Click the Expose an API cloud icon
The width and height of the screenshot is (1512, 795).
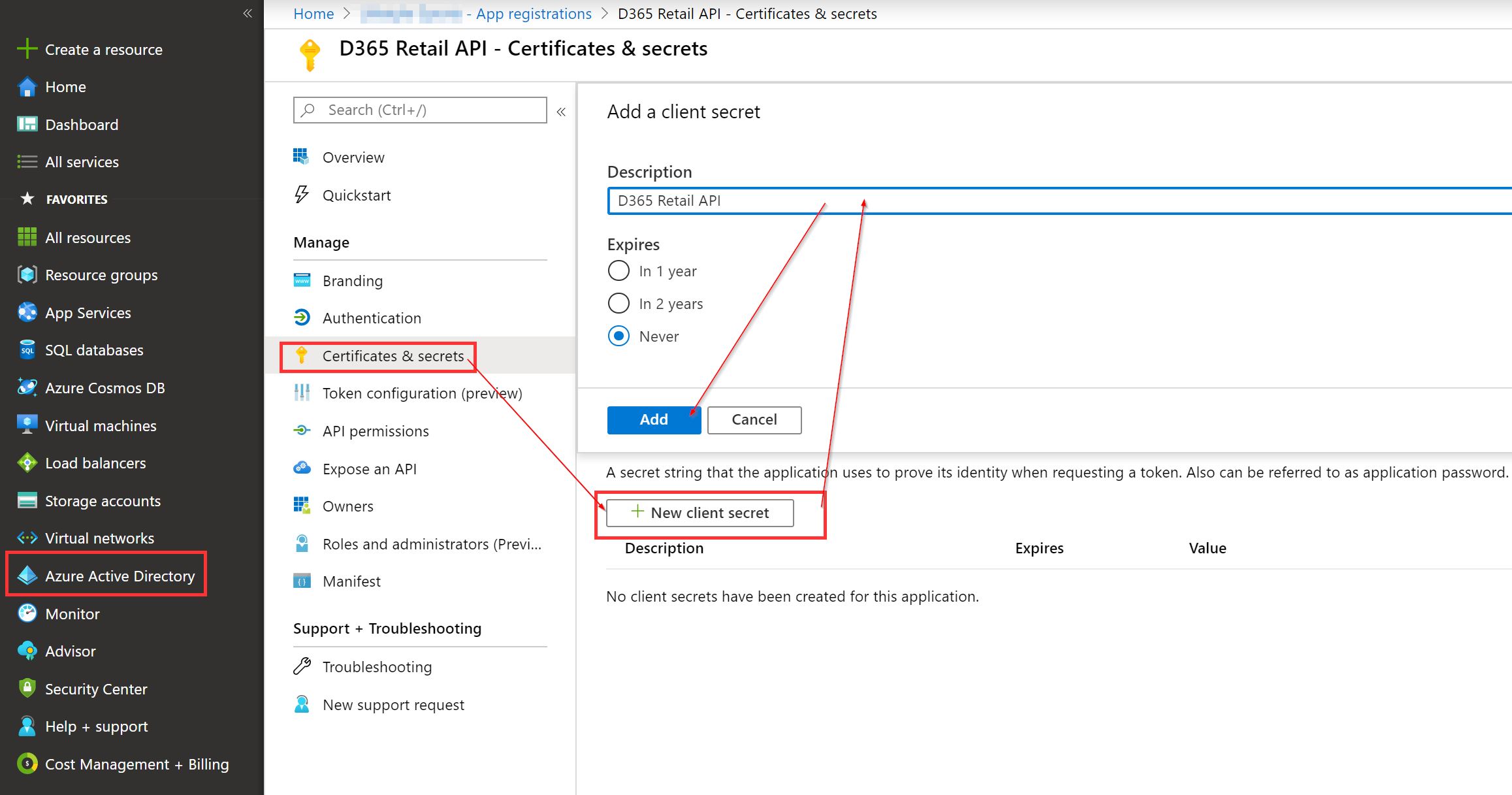click(x=302, y=468)
